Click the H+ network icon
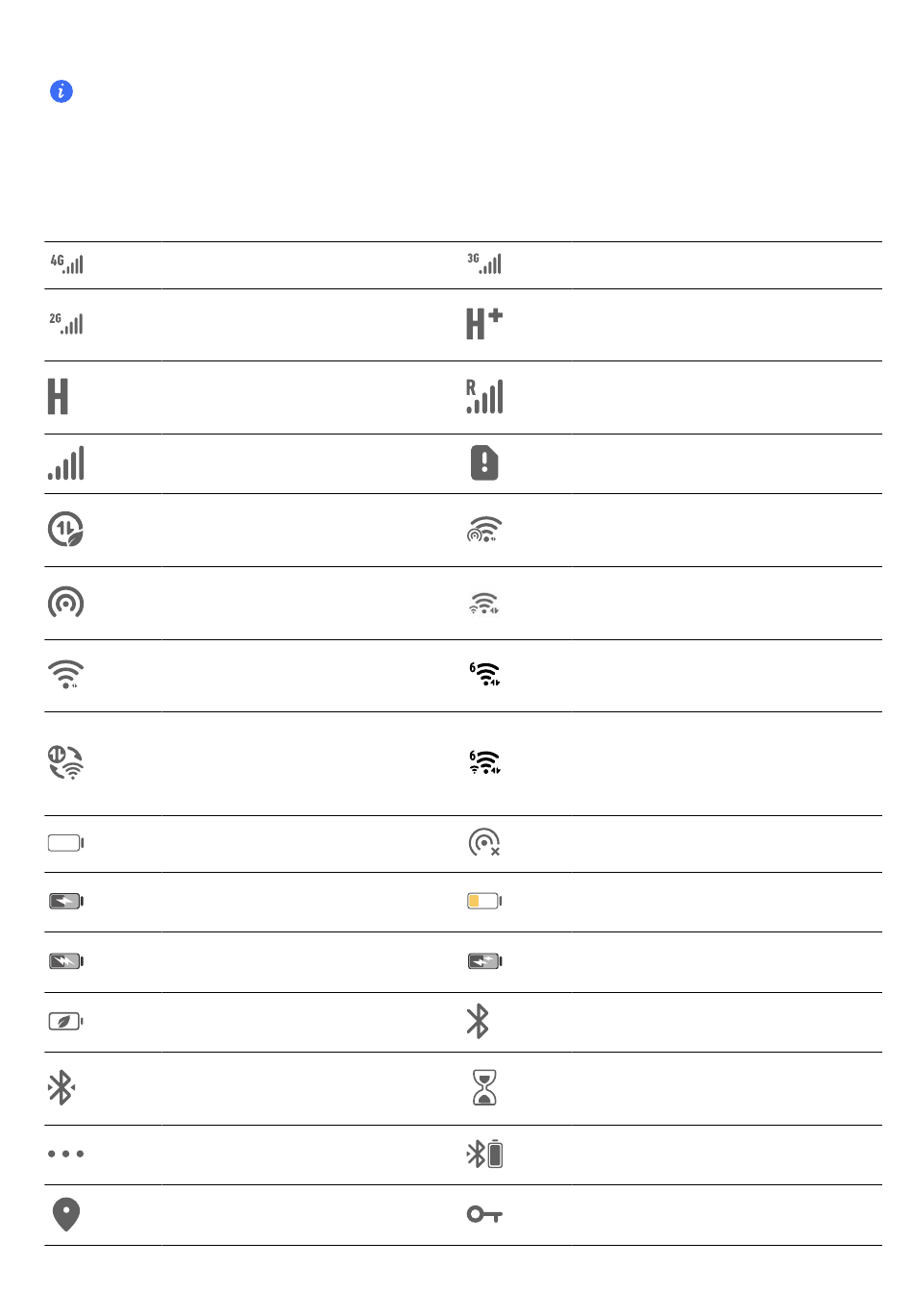The height and width of the screenshot is (1316, 913). (484, 324)
